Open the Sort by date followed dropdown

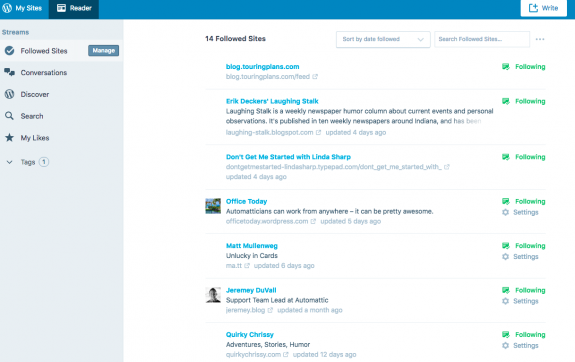[x=383, y=39]
